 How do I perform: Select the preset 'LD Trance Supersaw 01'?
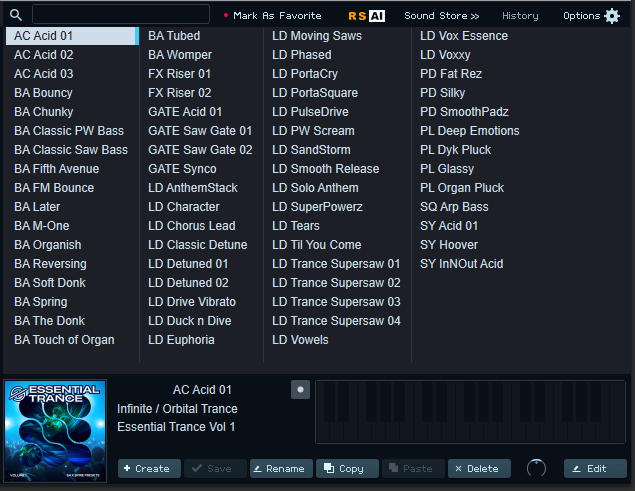pyautogui.click(x=336, y=264)
